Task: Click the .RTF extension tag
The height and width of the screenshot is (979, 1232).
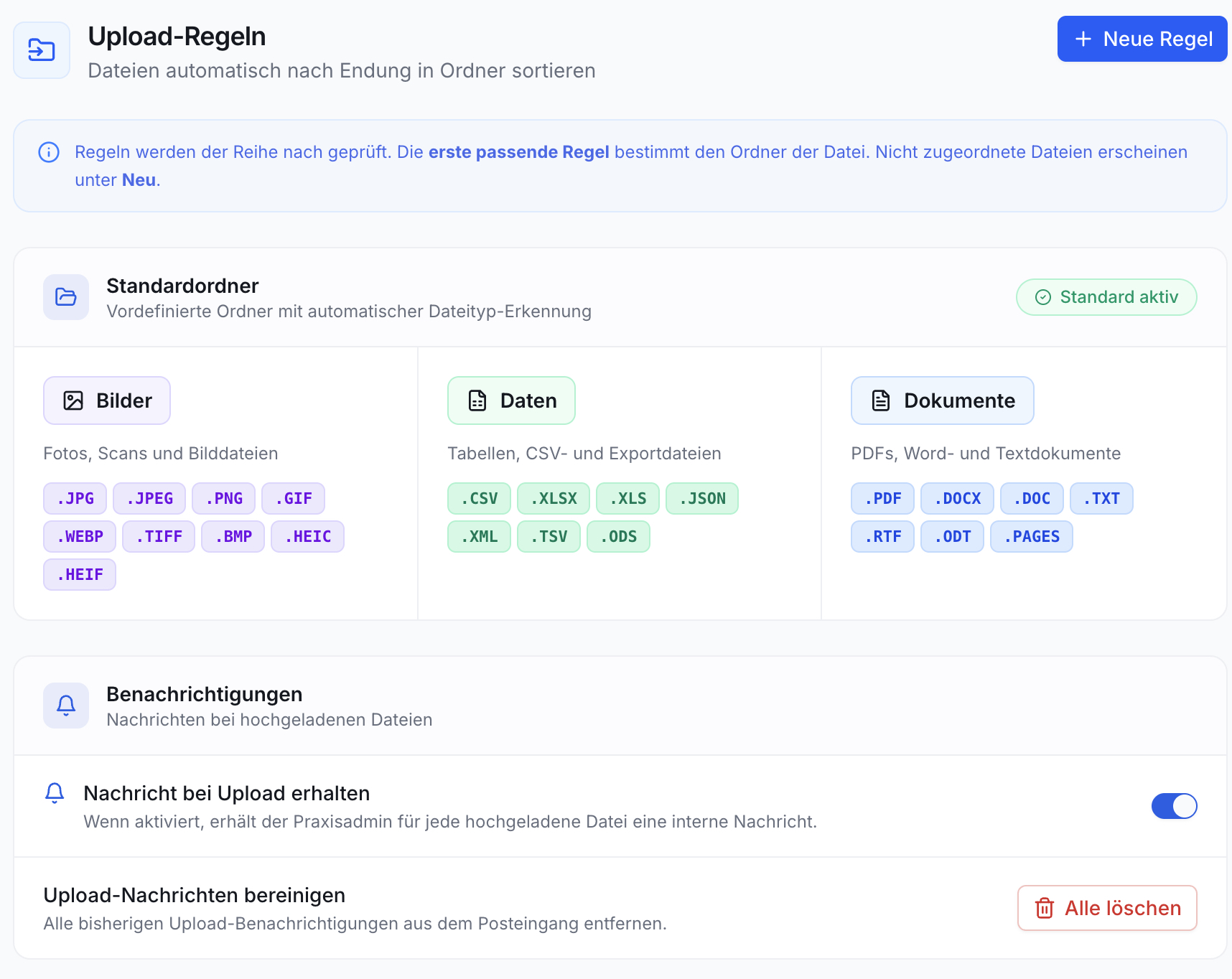Action: click(883, 536)
